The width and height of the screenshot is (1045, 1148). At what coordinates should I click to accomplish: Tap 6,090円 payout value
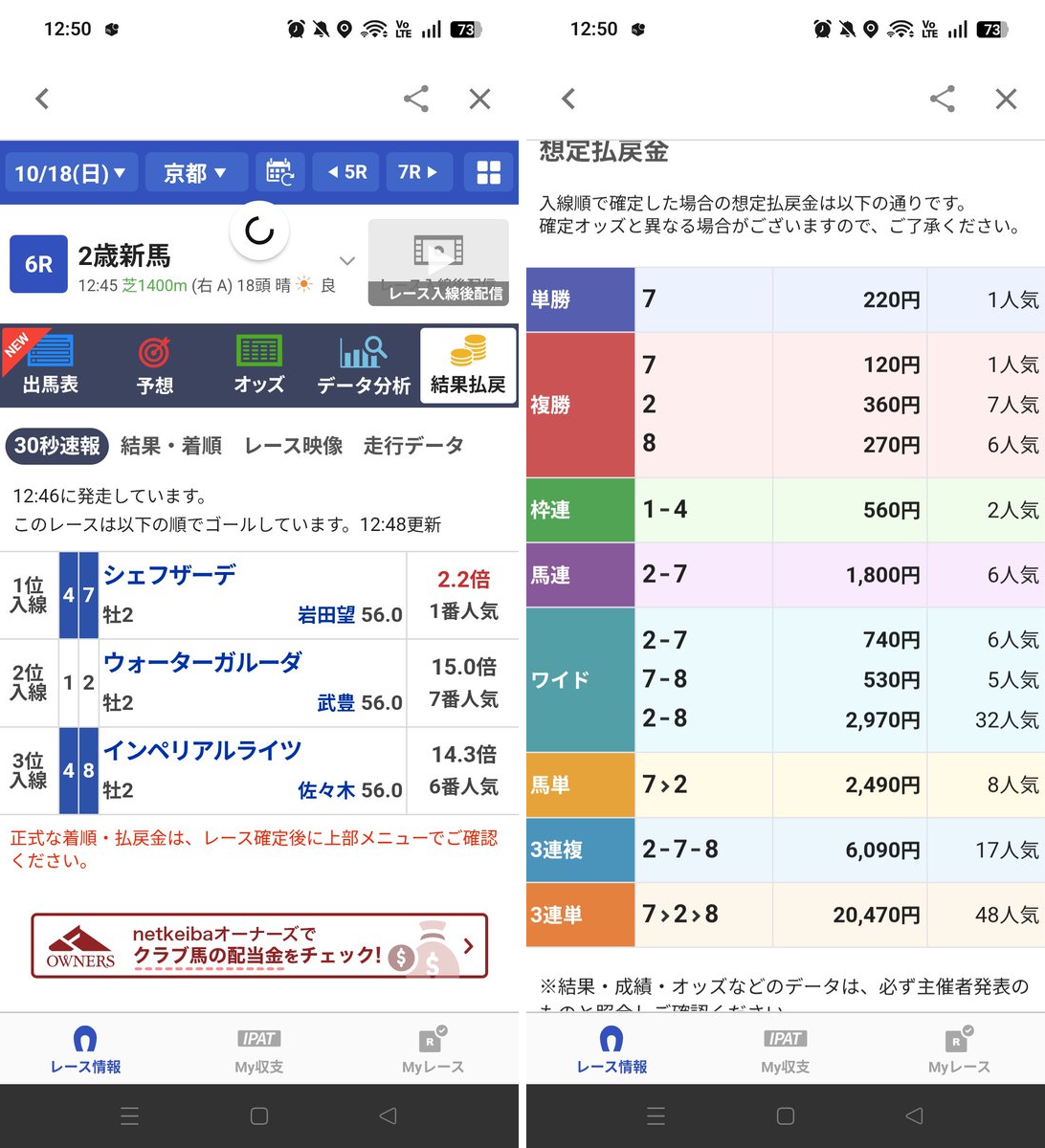click(882, 850)
